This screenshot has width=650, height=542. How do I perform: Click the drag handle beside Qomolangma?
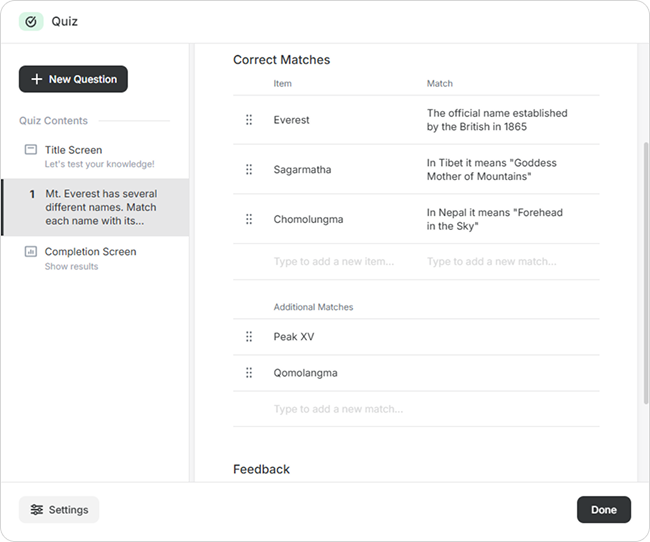pos(249,373)
